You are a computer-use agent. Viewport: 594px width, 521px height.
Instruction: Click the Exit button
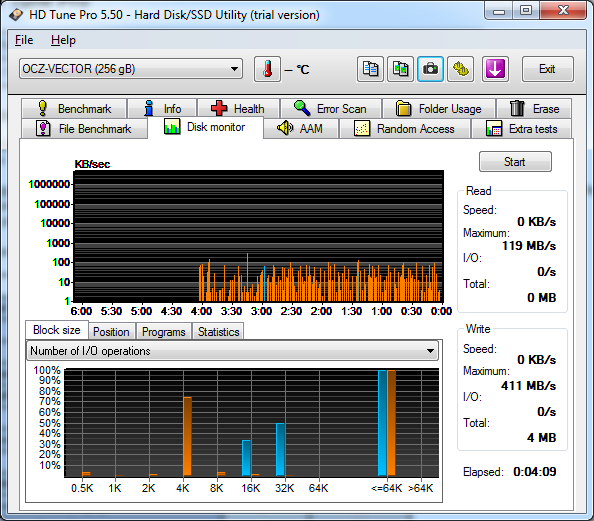[547, 69]
